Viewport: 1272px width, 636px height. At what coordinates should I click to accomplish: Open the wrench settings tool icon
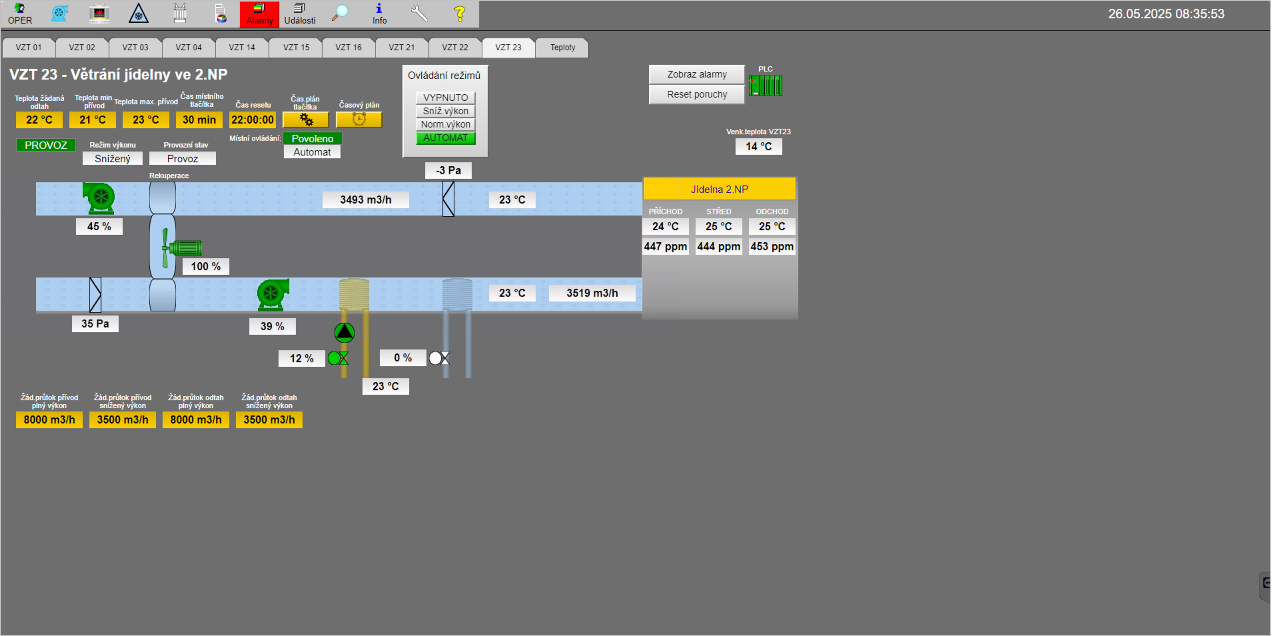(419, 13)
